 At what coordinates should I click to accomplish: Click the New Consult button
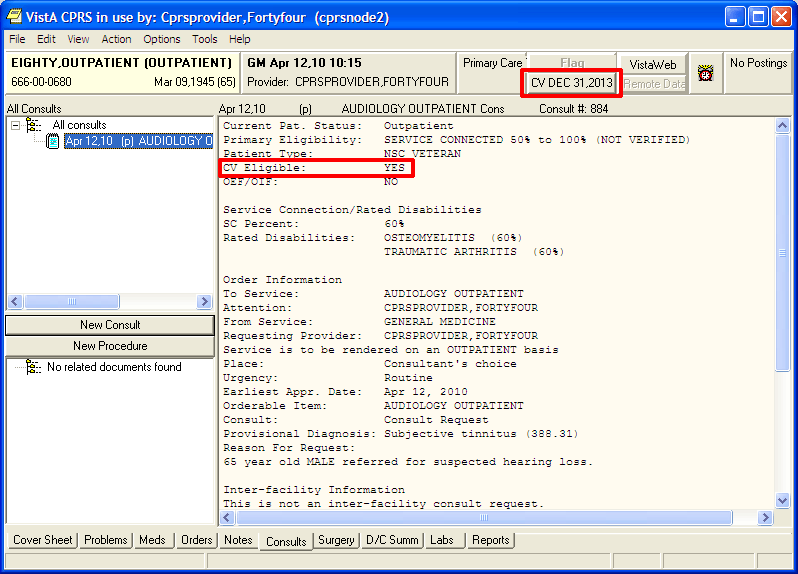tap(110, 325)
